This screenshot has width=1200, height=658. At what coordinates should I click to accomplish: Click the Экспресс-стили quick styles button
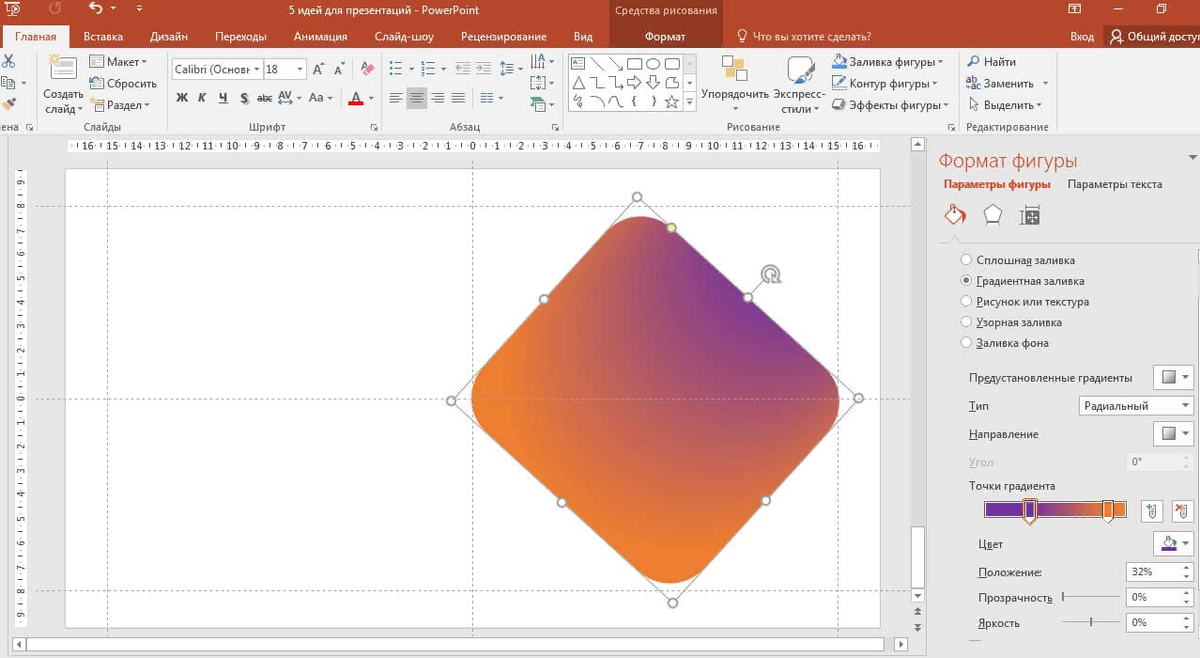pos(800,82)
